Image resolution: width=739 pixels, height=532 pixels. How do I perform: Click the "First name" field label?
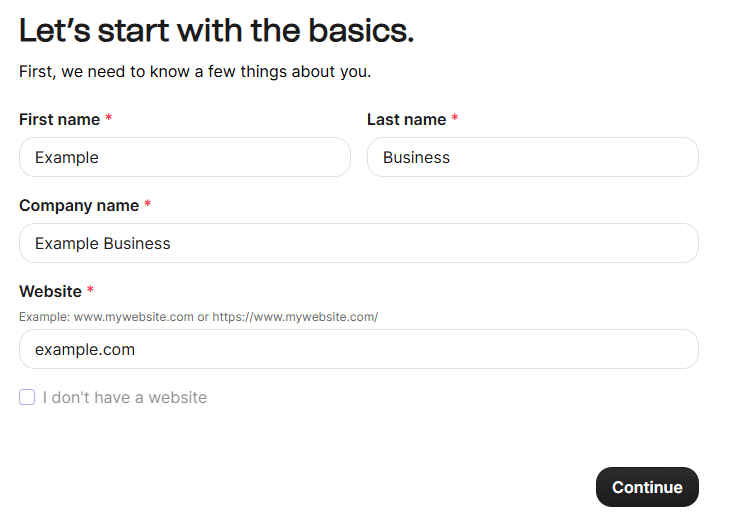(59, 119)
